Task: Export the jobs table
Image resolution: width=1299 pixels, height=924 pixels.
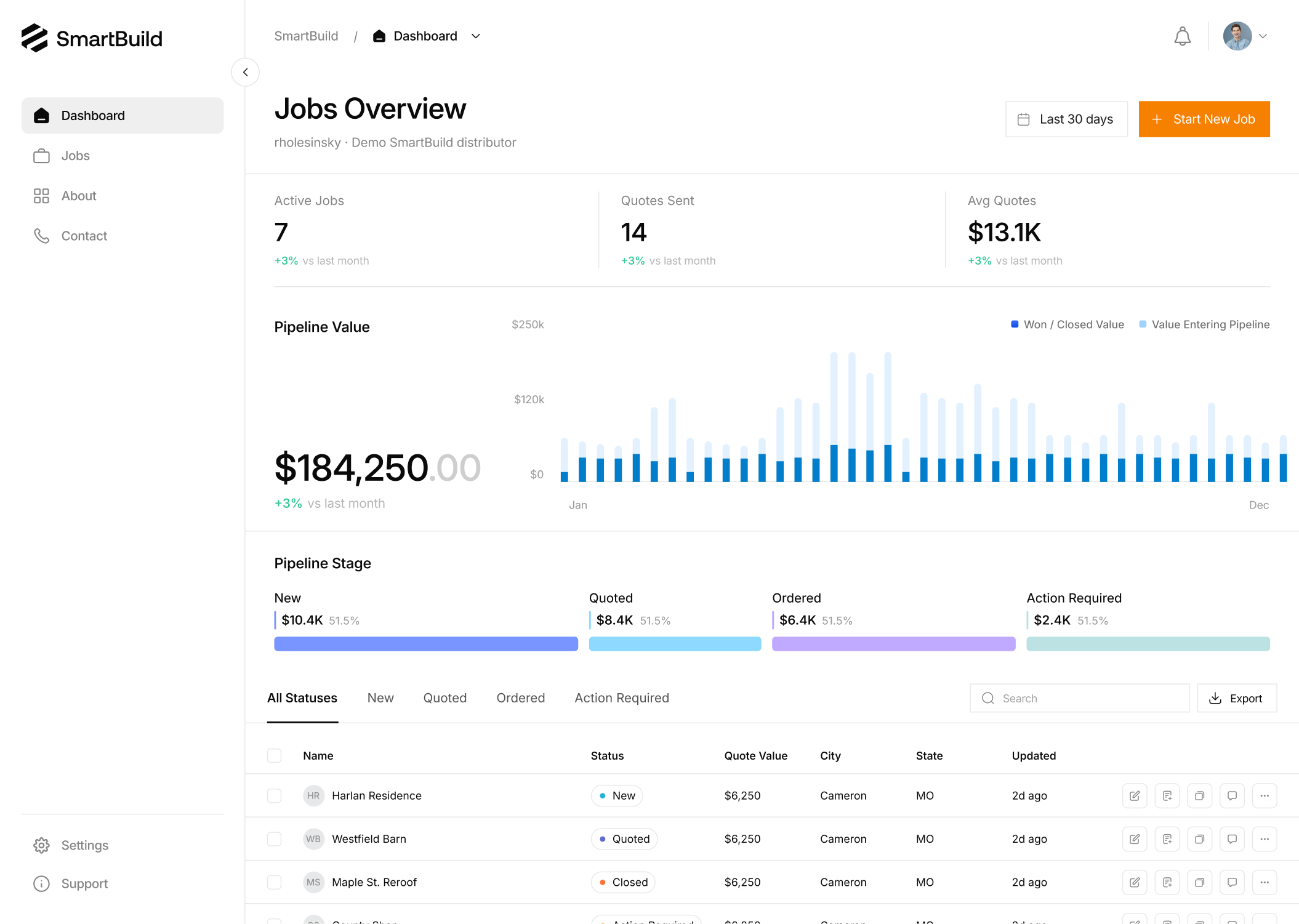Action: pos(1236,698)
